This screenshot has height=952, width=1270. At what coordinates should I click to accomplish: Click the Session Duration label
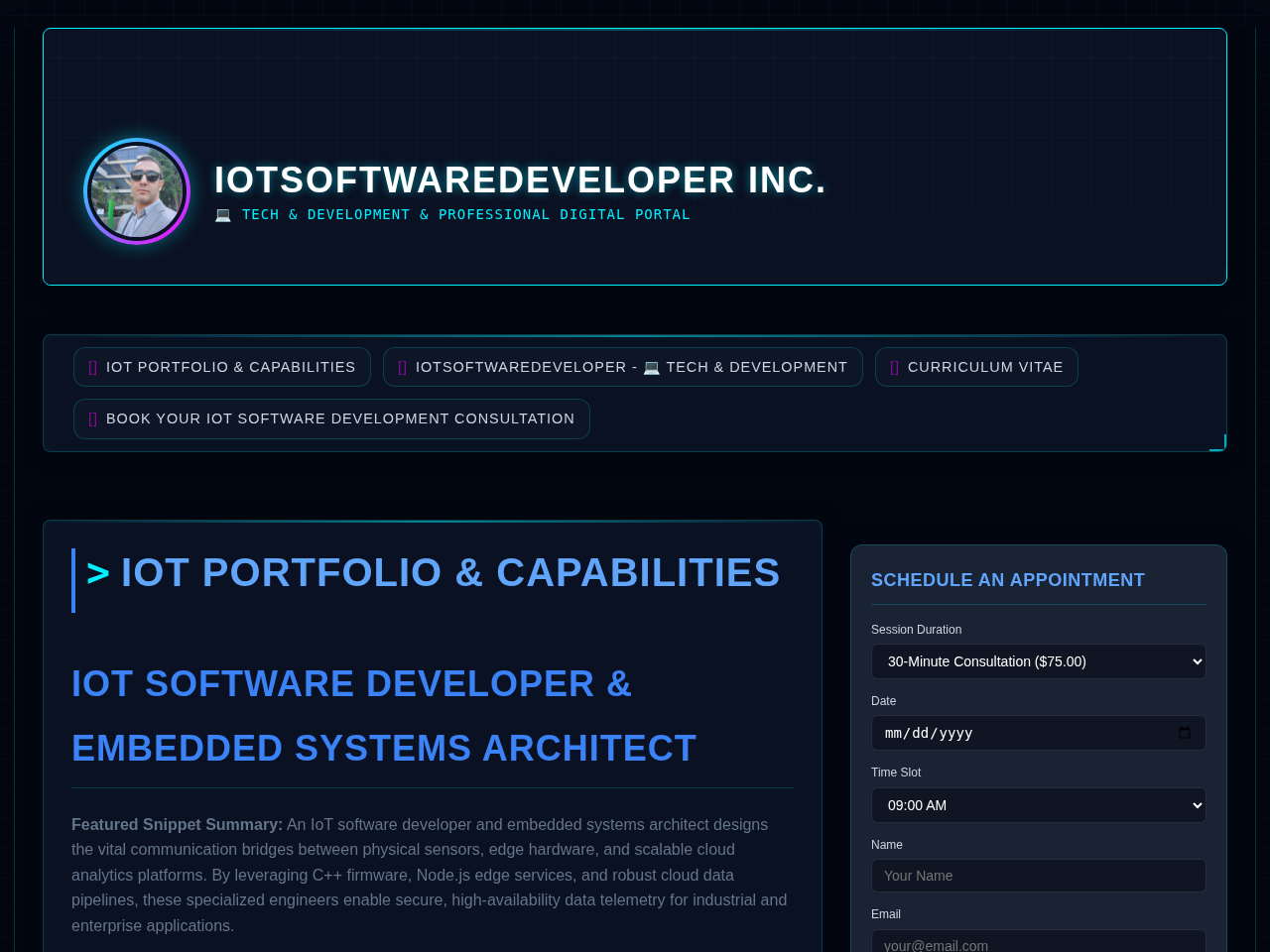(917, 630)
